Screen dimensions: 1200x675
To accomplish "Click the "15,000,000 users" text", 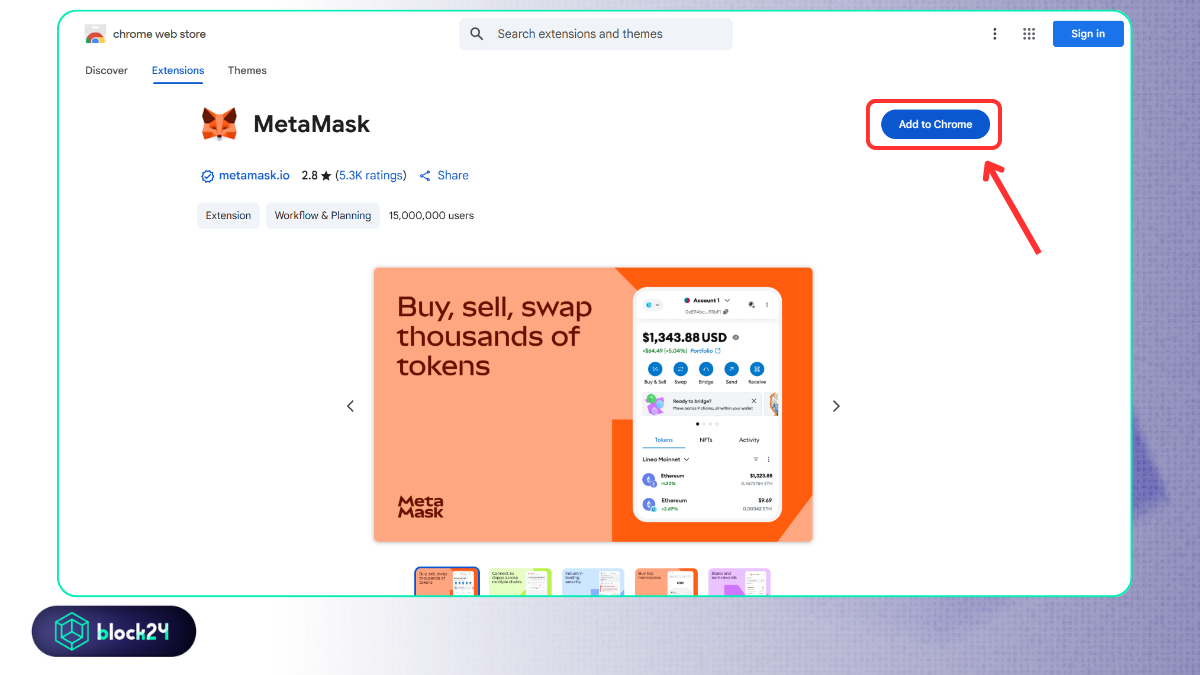I will point(431,215).
